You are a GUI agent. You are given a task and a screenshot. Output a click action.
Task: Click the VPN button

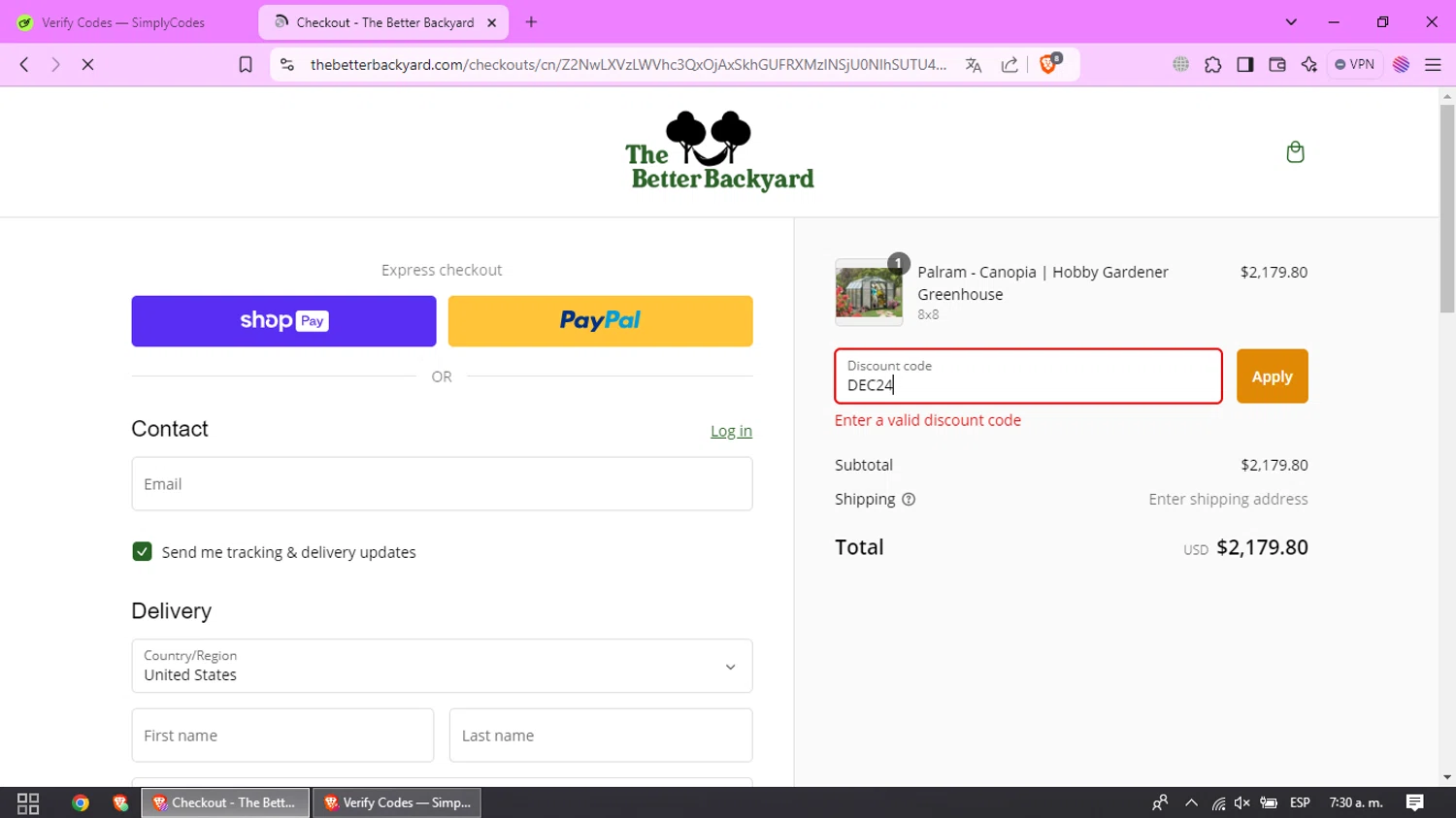[x=1355, y=65]
